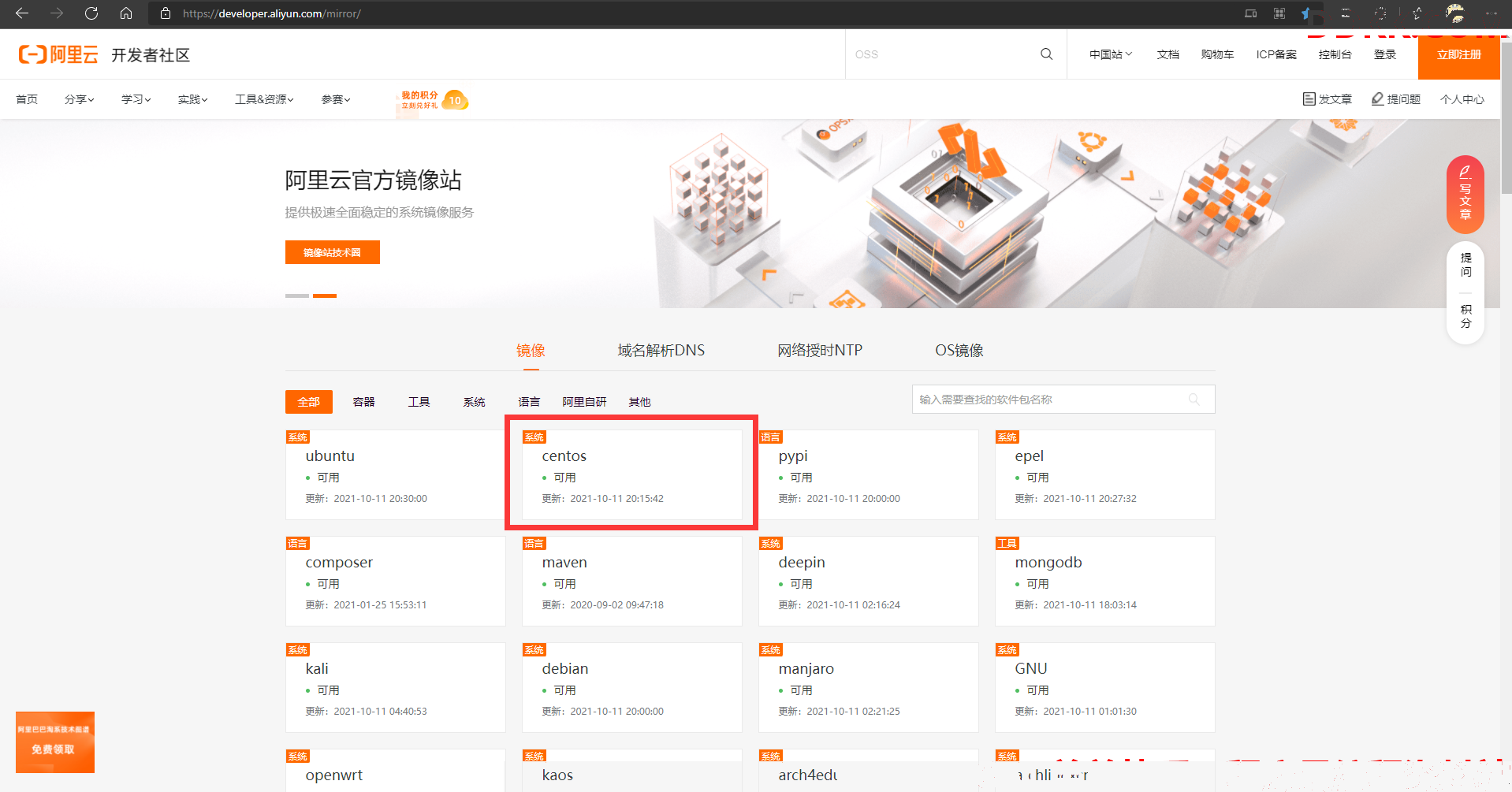The image size is (1512, 792).
Task: Click the 立即注册 button
Action: pyautogui.click(x=1458, y=54)
